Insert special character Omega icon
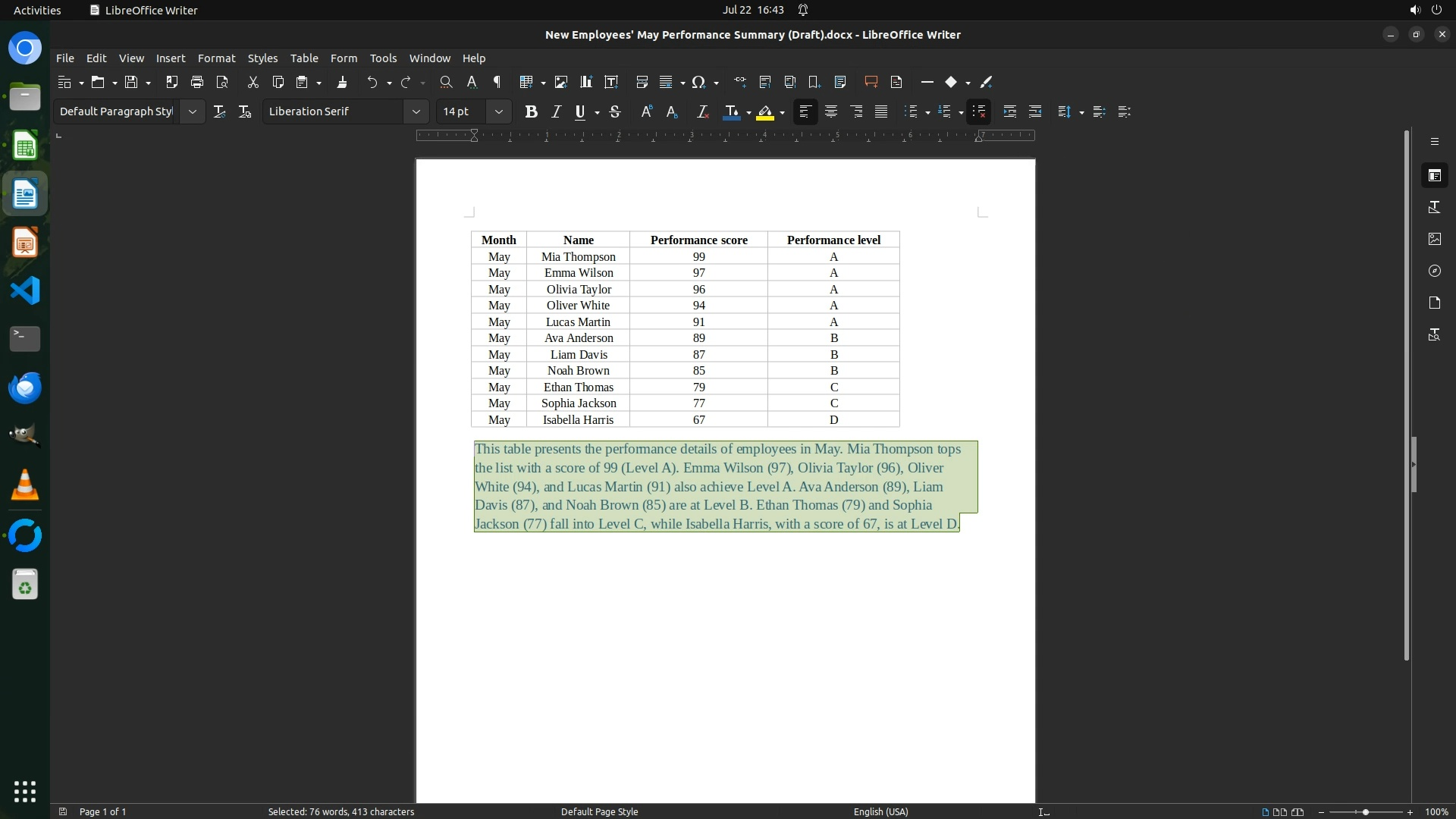The image size is (1456, 819). point(698,82)
